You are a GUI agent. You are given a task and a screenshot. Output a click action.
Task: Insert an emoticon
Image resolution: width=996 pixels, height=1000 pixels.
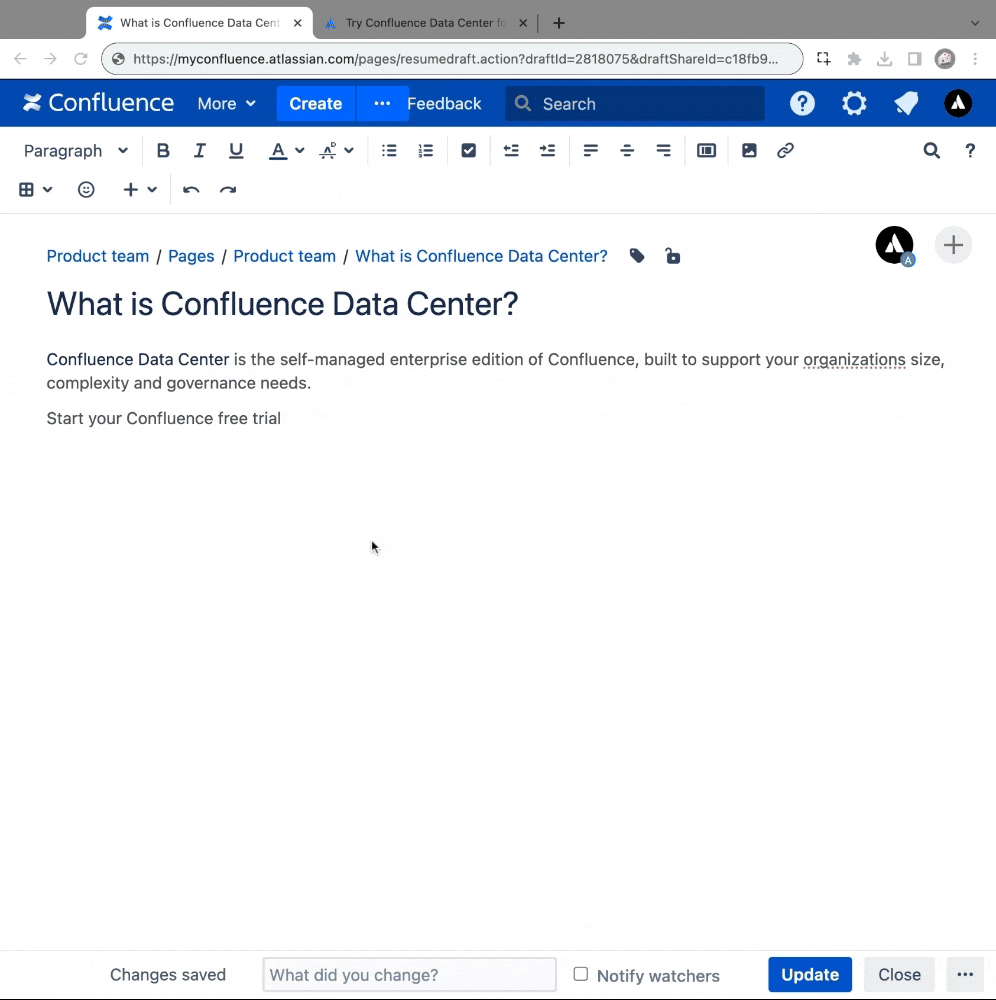86,189
